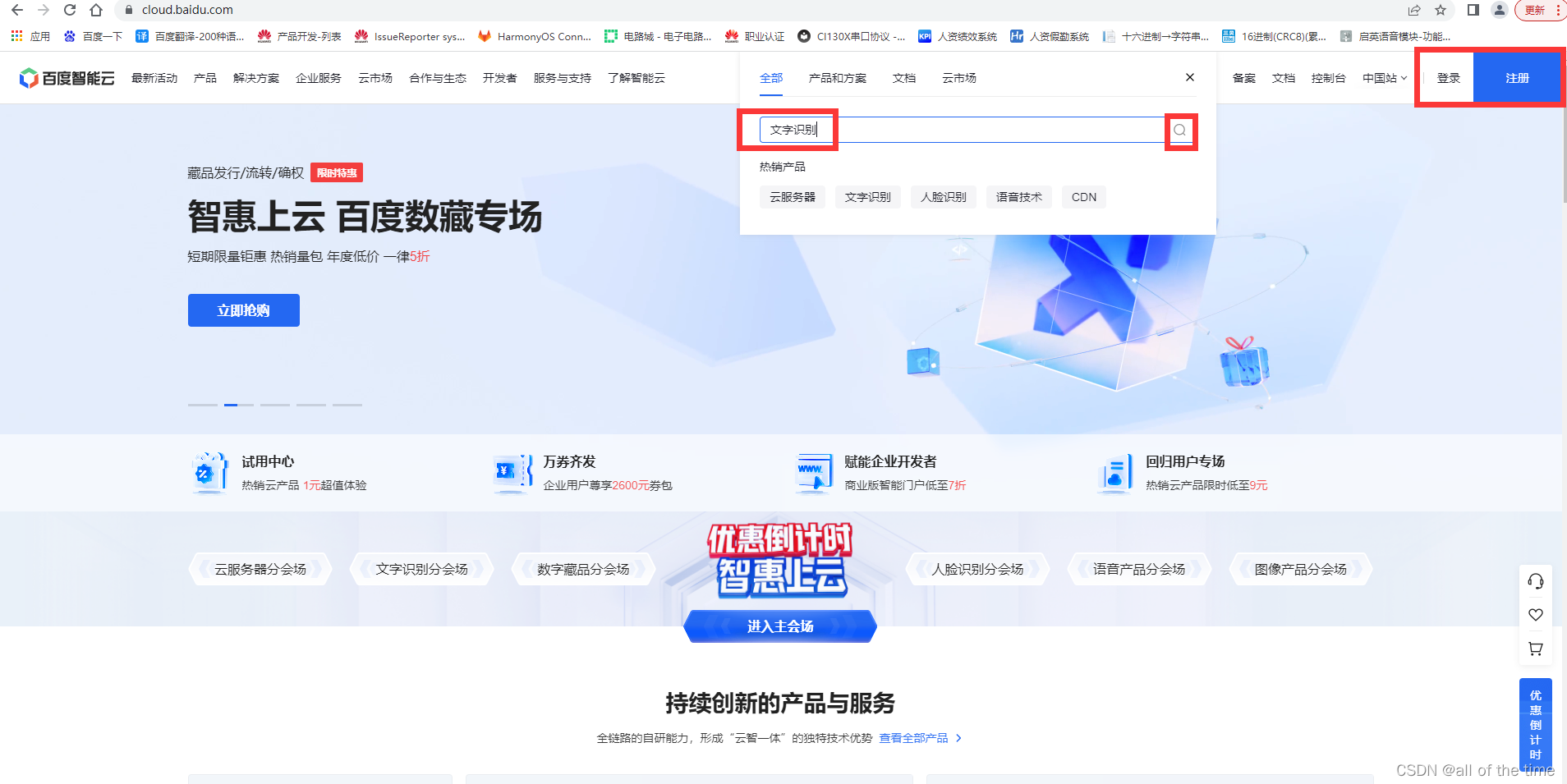Image resolution: width=1567 pixels, height=784 pixels.
Task: Open the 服务与支持 menu
Action: click(x=563, y=78)
